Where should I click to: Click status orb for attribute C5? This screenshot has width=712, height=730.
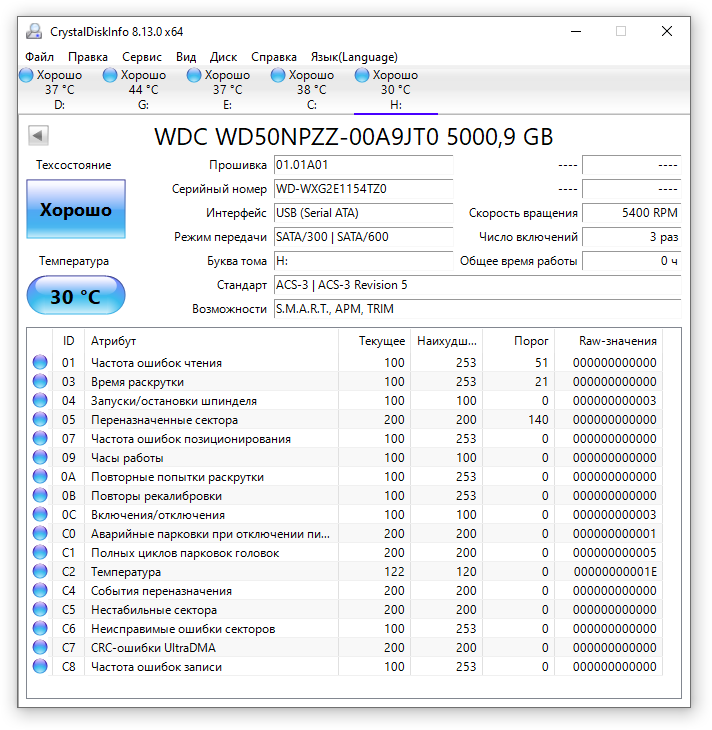40,609
